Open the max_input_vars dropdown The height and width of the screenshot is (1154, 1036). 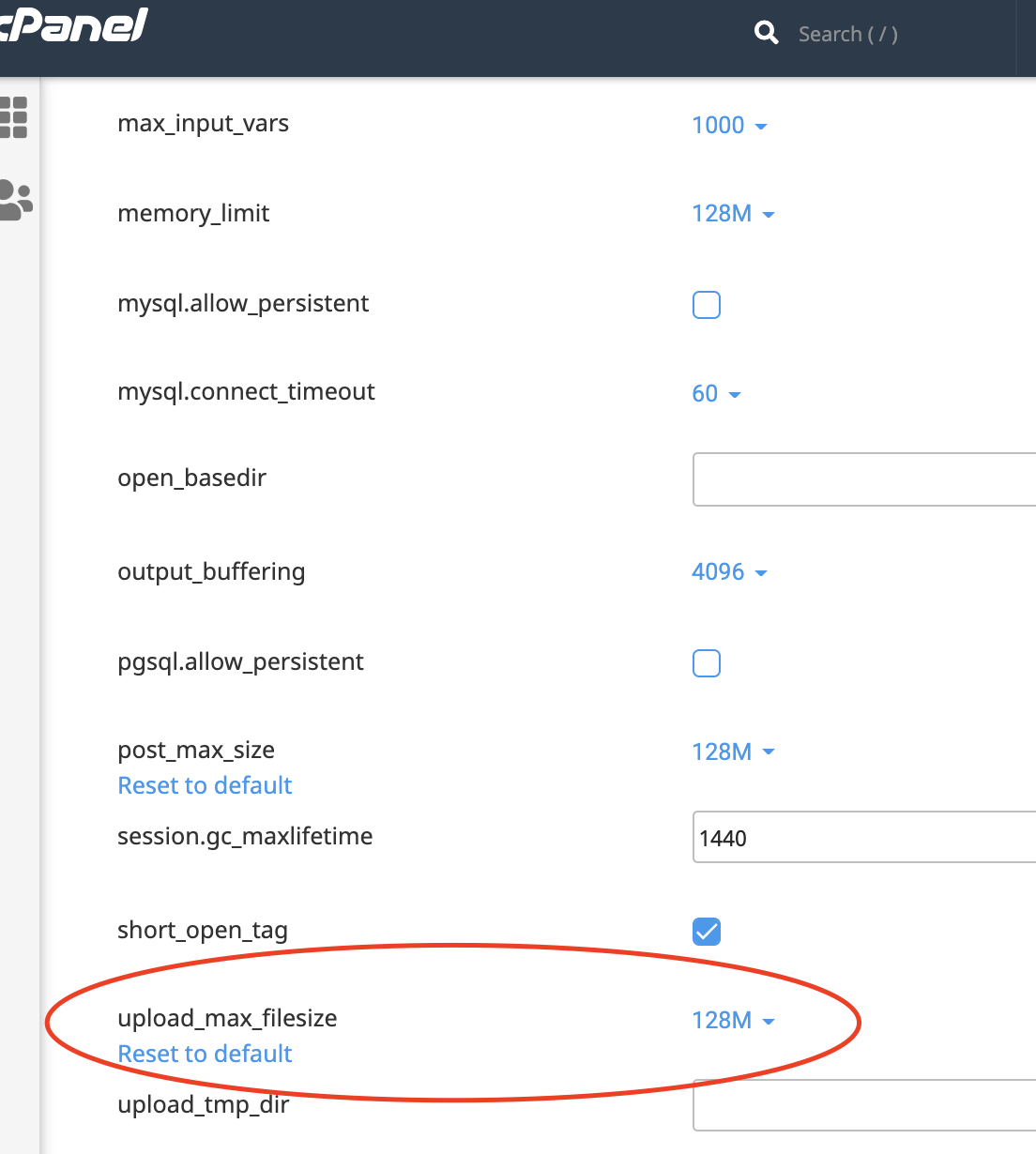tap(731, 125)
